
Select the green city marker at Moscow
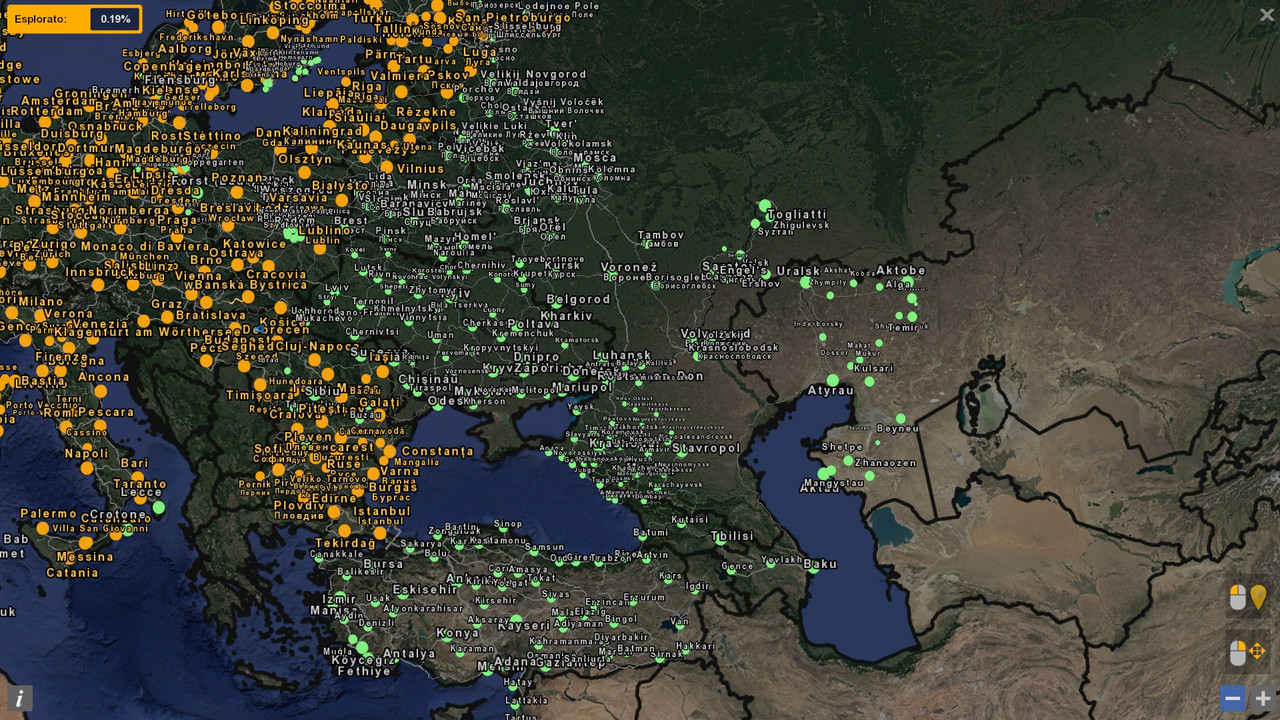pos(585,163)
